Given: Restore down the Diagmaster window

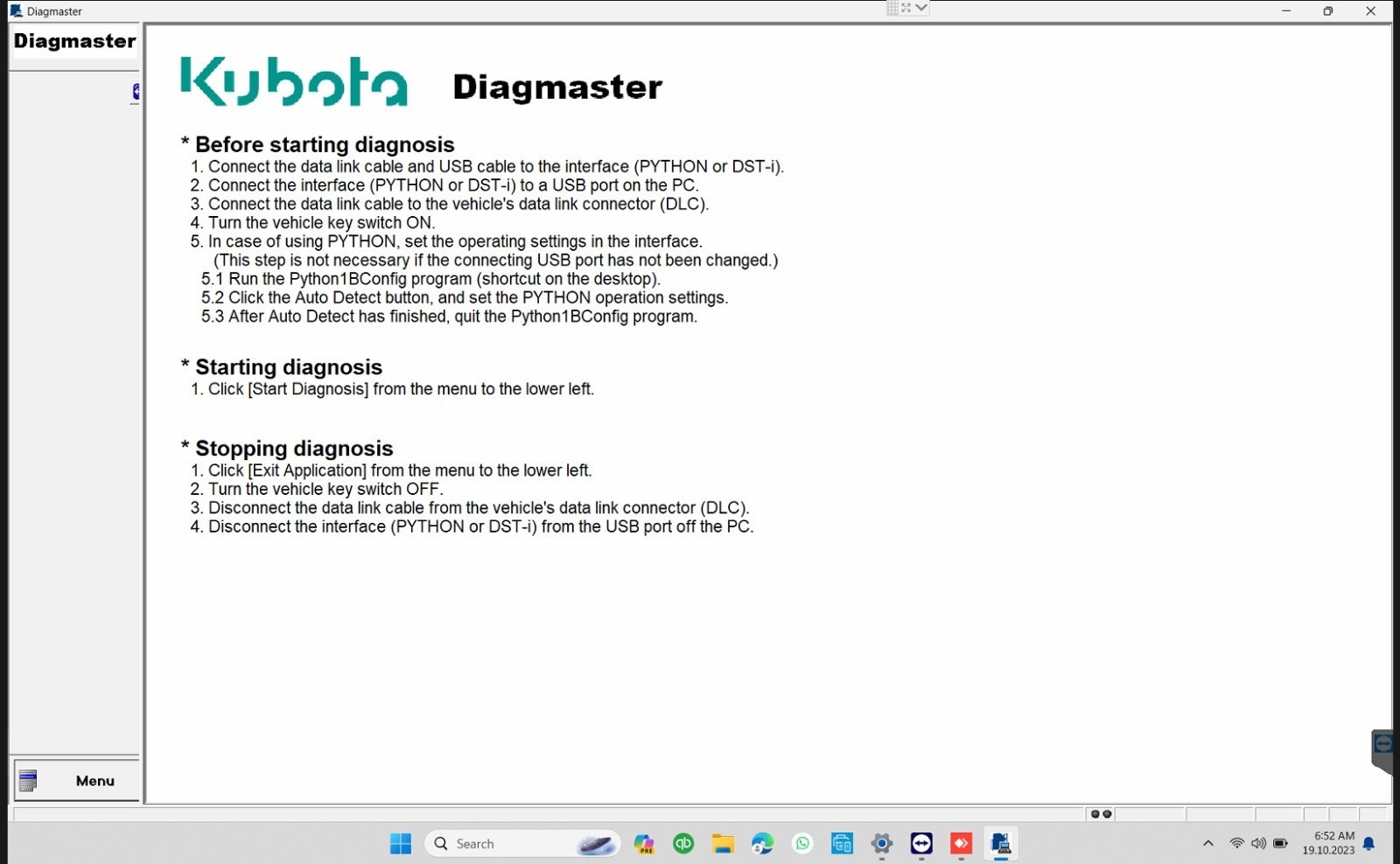Looking at the screenshot, I should click(1328, 10).
